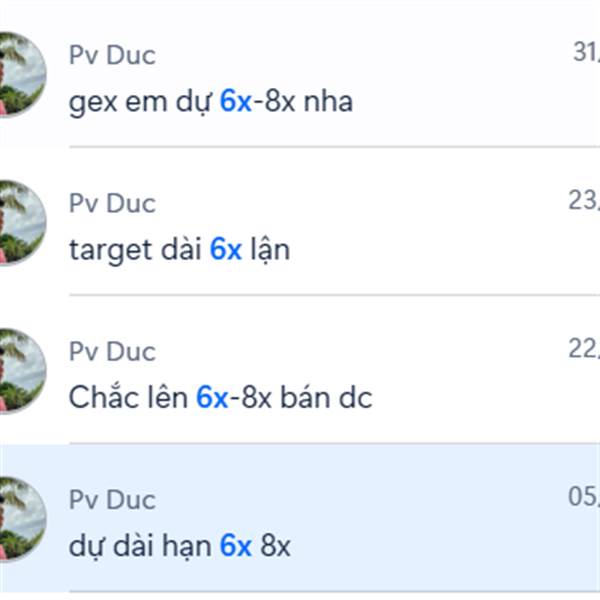Open the avatar beside the 'gex em dự' message
This screenshot has height=600, width=600.
tap(23, 75)
